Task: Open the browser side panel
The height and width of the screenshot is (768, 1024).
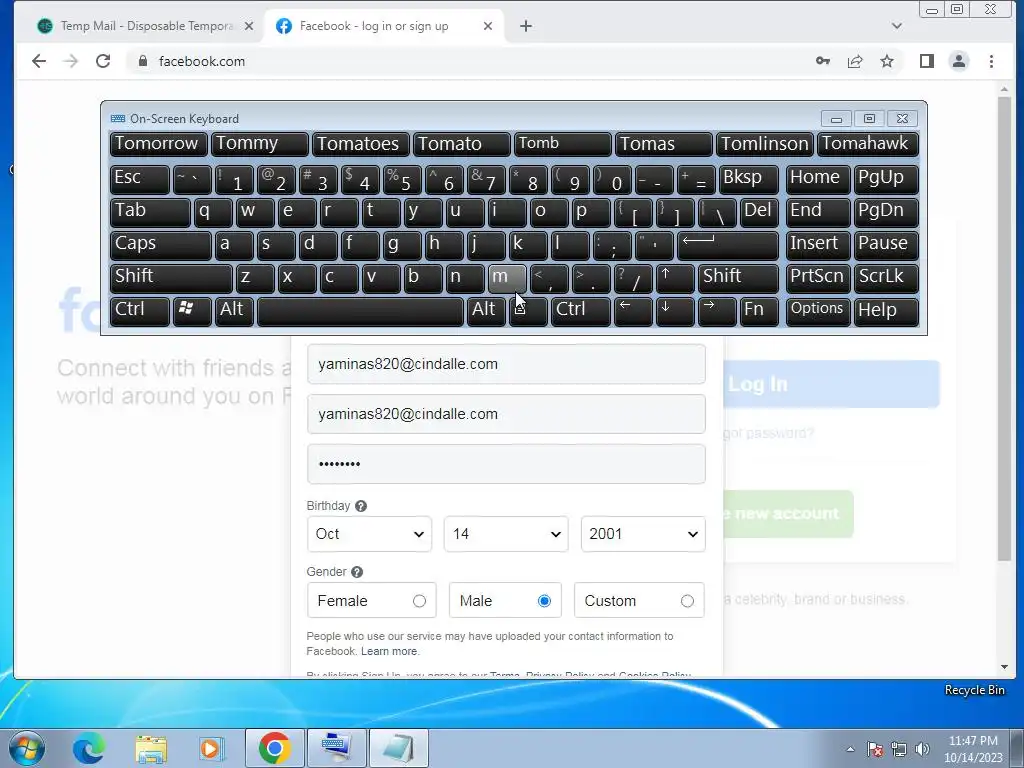Action: click(x=927, y=61)
